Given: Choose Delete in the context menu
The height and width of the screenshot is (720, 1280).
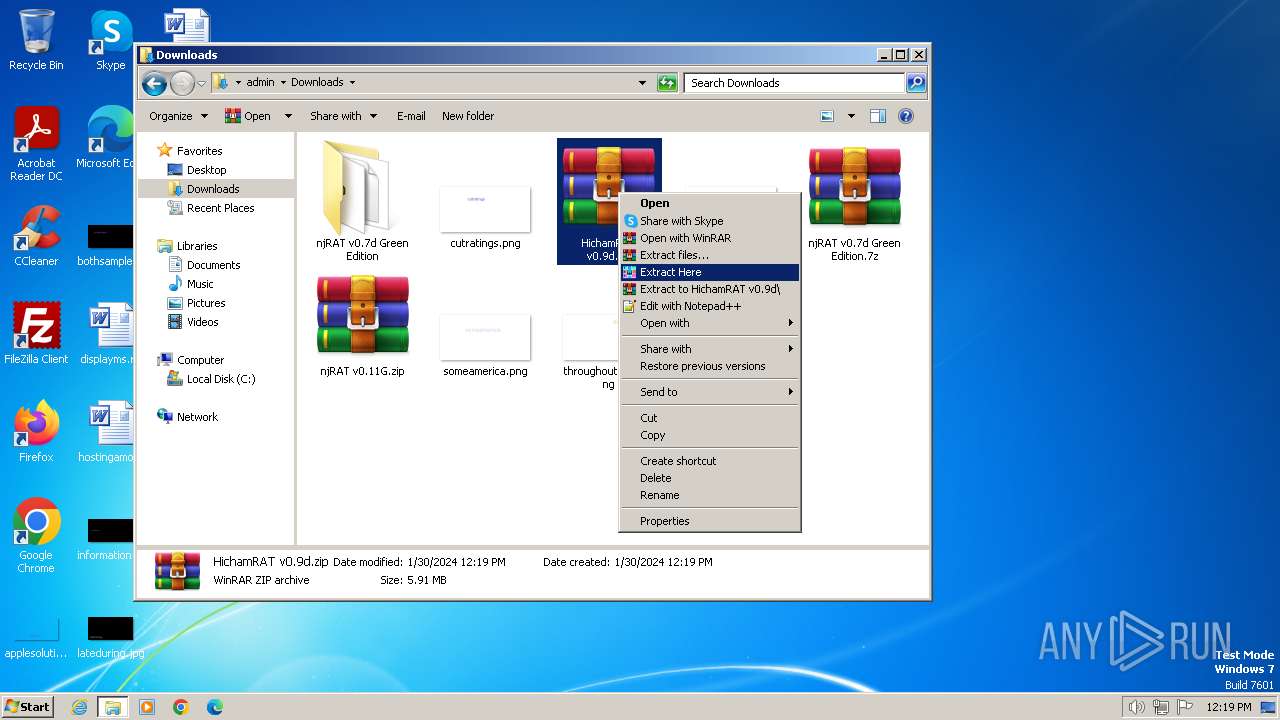Looking at the screenshot, I should [x=709, y=478].
